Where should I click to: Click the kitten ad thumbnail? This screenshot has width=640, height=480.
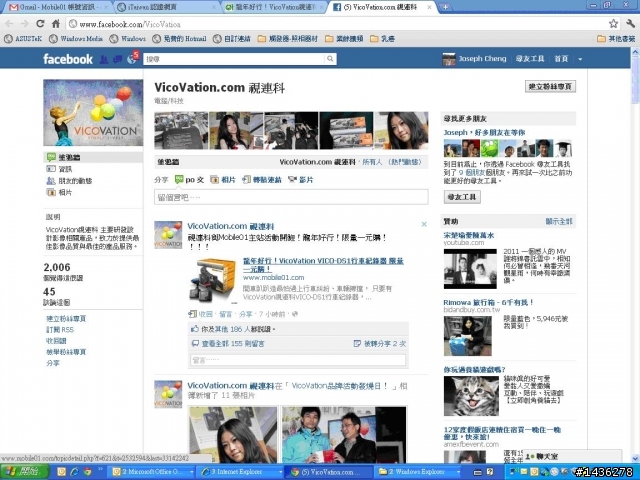[471, 396]
